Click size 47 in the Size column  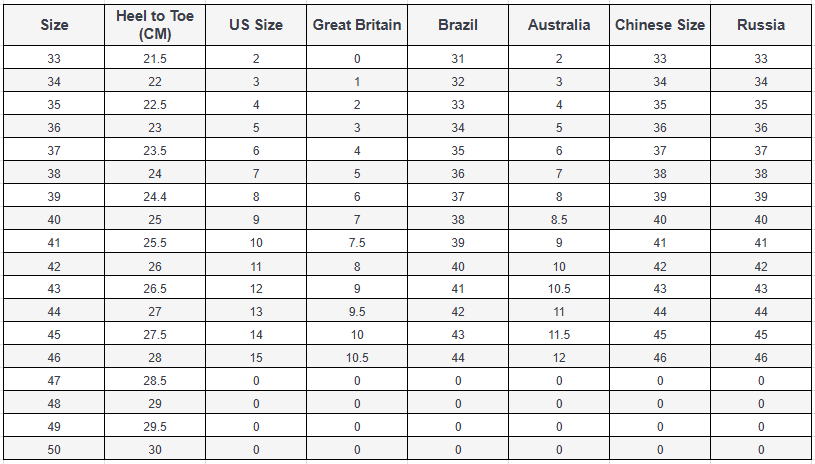coord(54,381)
